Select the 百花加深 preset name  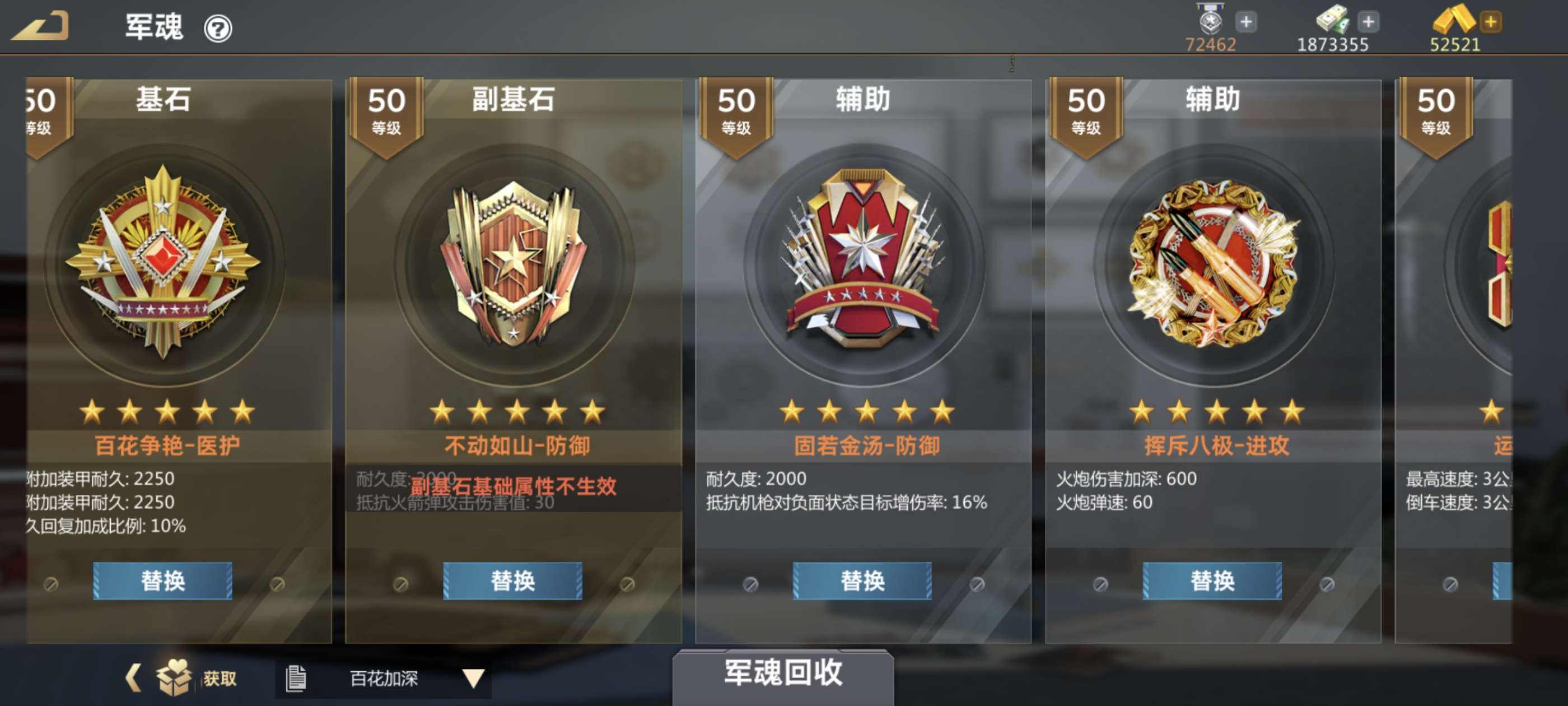384,677
